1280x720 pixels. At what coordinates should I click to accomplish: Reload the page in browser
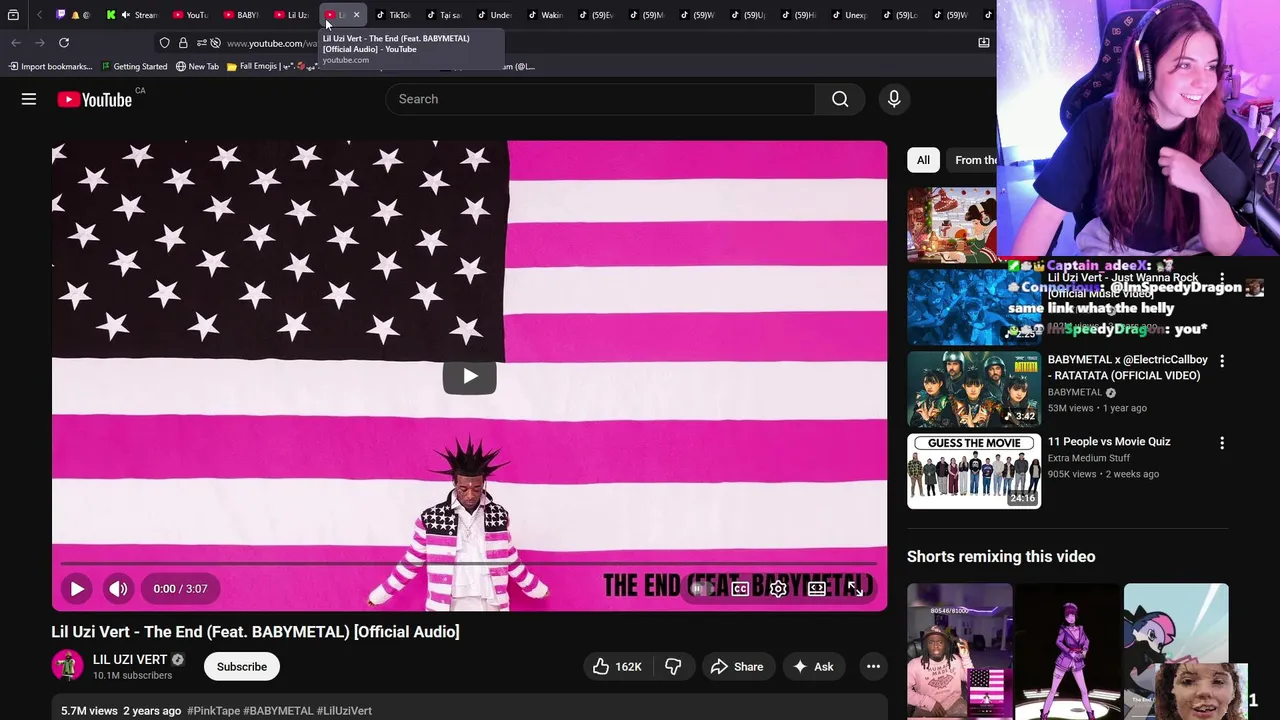tap(64, 43)
